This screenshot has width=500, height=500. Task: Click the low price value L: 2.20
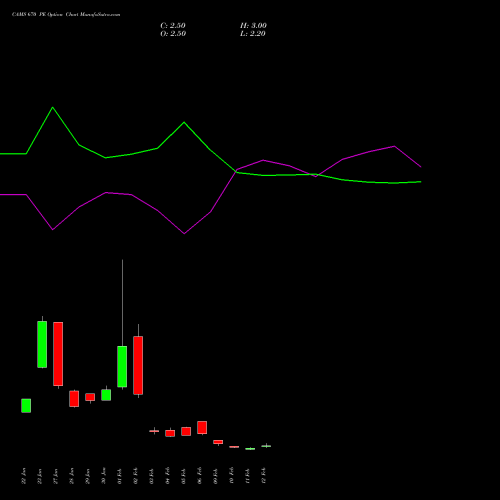click(253, 34)
